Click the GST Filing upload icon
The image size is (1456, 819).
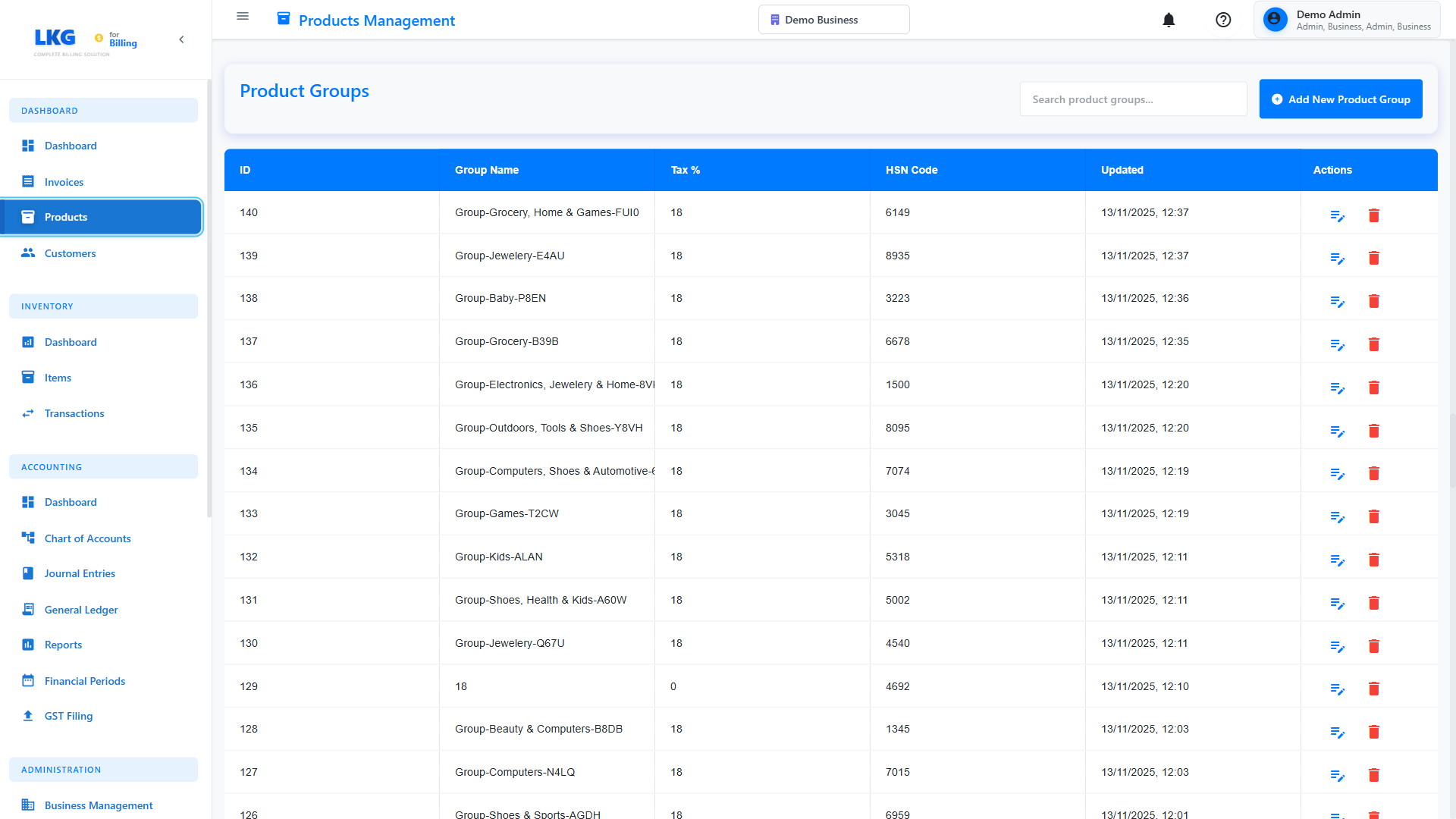click(x=28, y=716)
